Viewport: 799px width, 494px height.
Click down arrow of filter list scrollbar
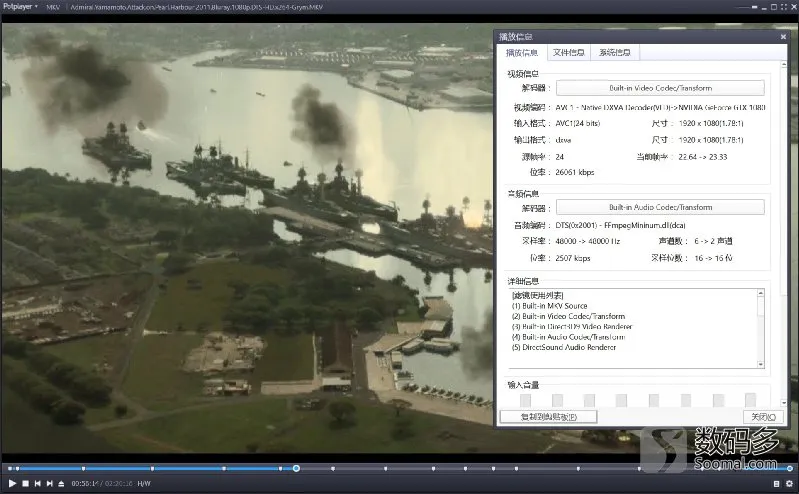tap(761, 365)
